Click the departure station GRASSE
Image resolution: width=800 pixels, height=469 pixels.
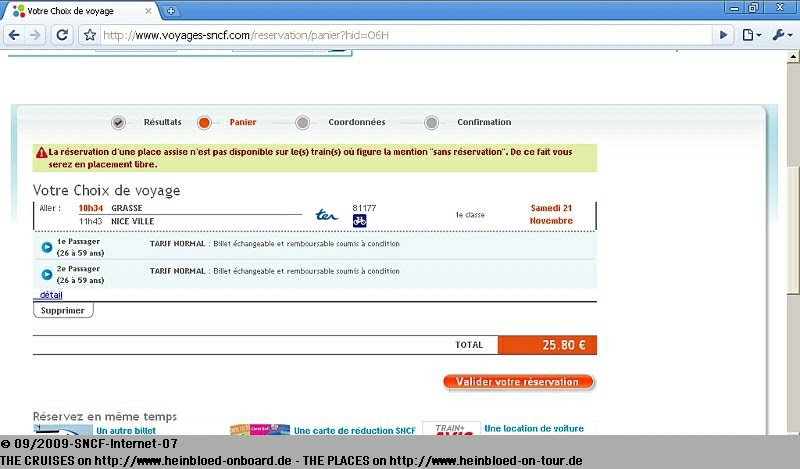point(127,208)
